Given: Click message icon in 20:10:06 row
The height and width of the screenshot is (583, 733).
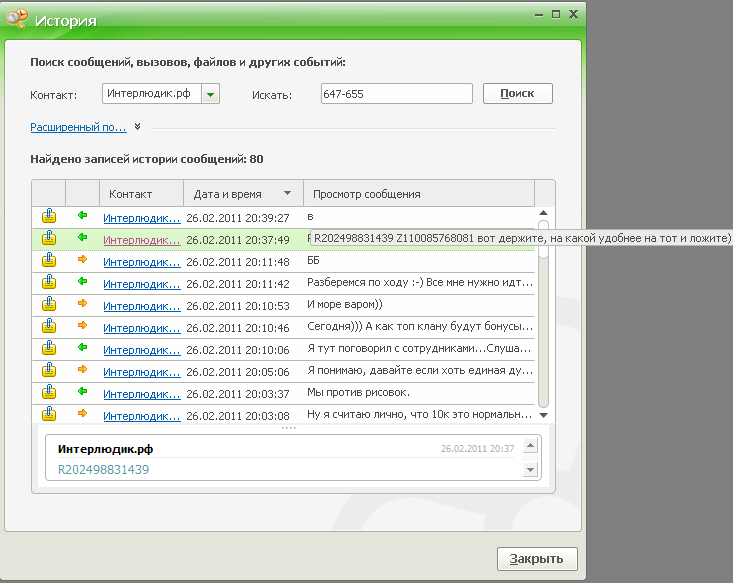Looking at the screenshot, I should pos(49,348).
